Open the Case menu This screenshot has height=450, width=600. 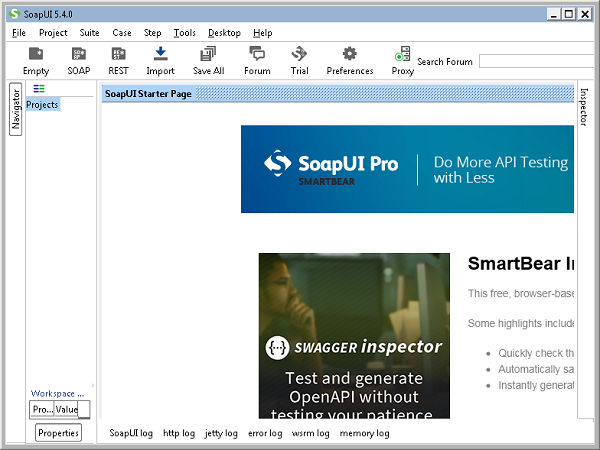coord(122,33)
